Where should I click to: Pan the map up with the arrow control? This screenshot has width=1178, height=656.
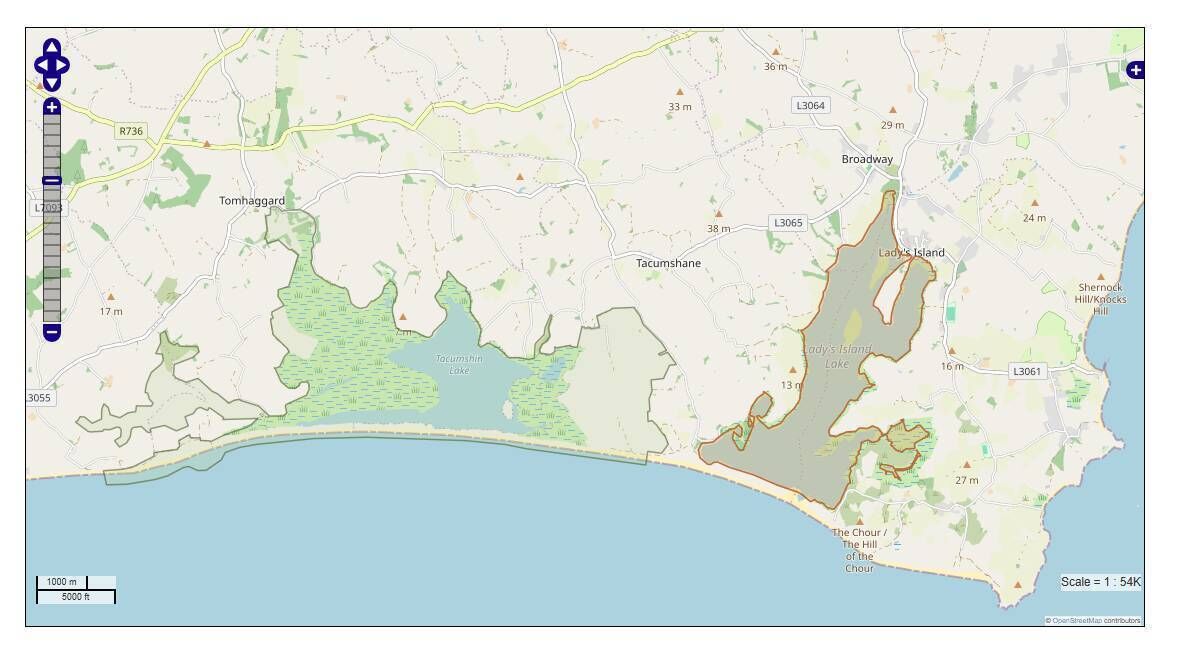tap(51, 47)
